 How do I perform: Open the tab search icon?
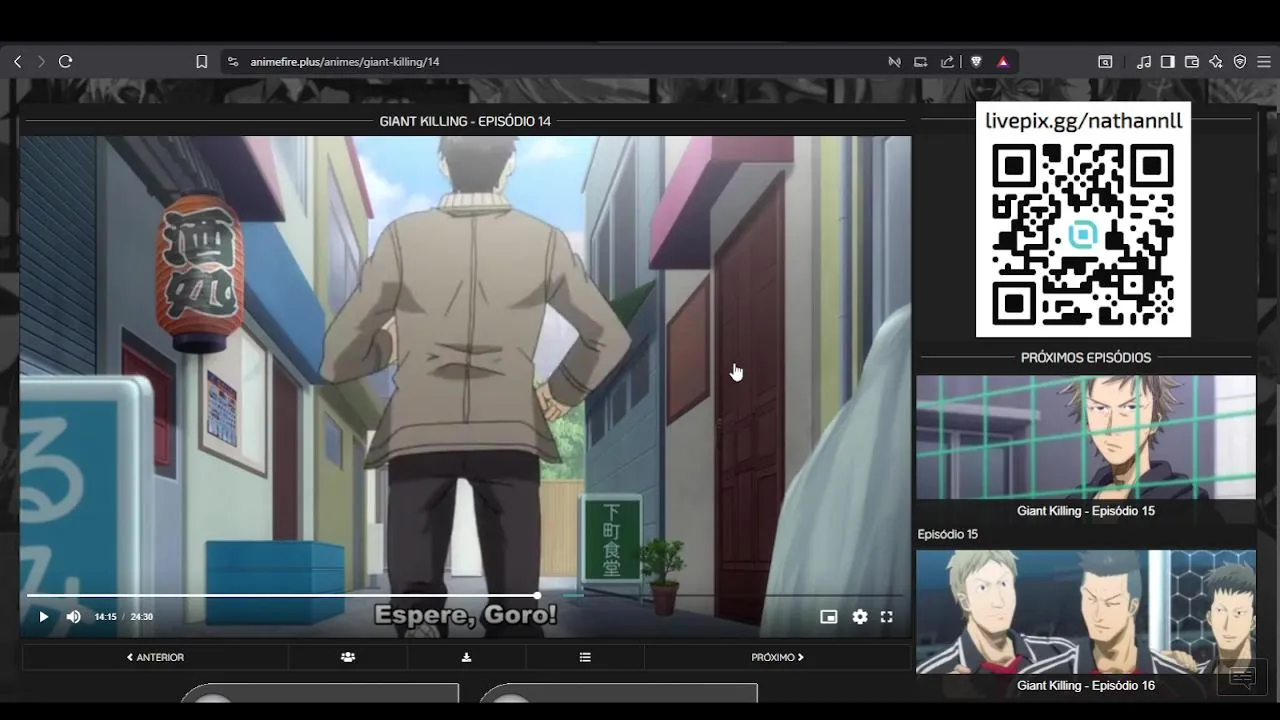pyautogui.click(x=1105, y=62)
